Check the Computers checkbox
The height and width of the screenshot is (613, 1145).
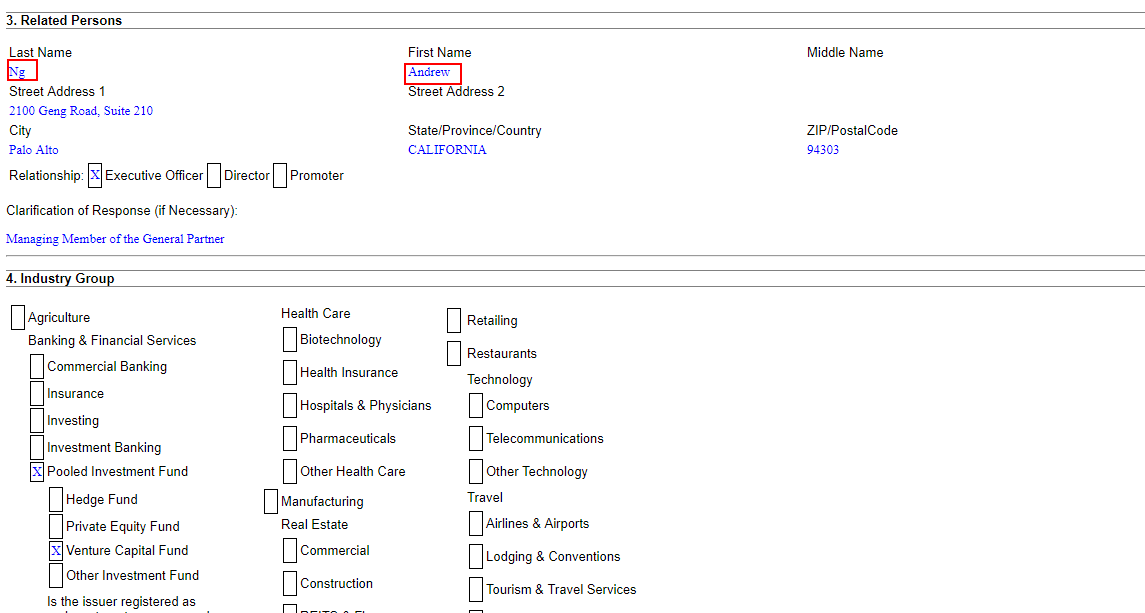476,406
